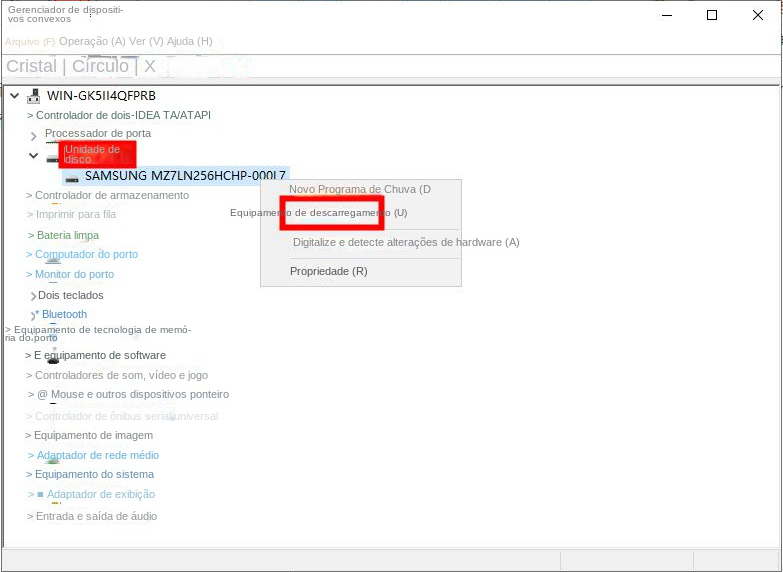The image size is (783, 572).
Task: Select SAMSUNG MZ7LN256HCHP-000L7 device name
Action: (x=185, y=175)
